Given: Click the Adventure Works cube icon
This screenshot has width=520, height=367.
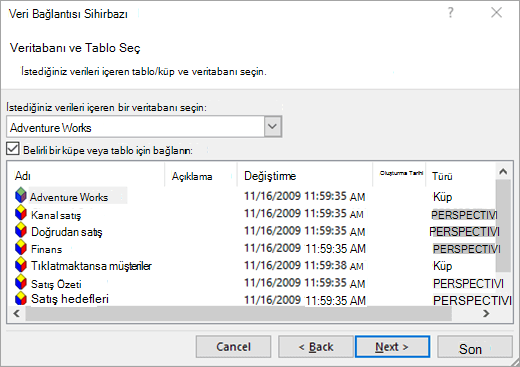Looking at the screenshot, I should (x=21, y=195).
